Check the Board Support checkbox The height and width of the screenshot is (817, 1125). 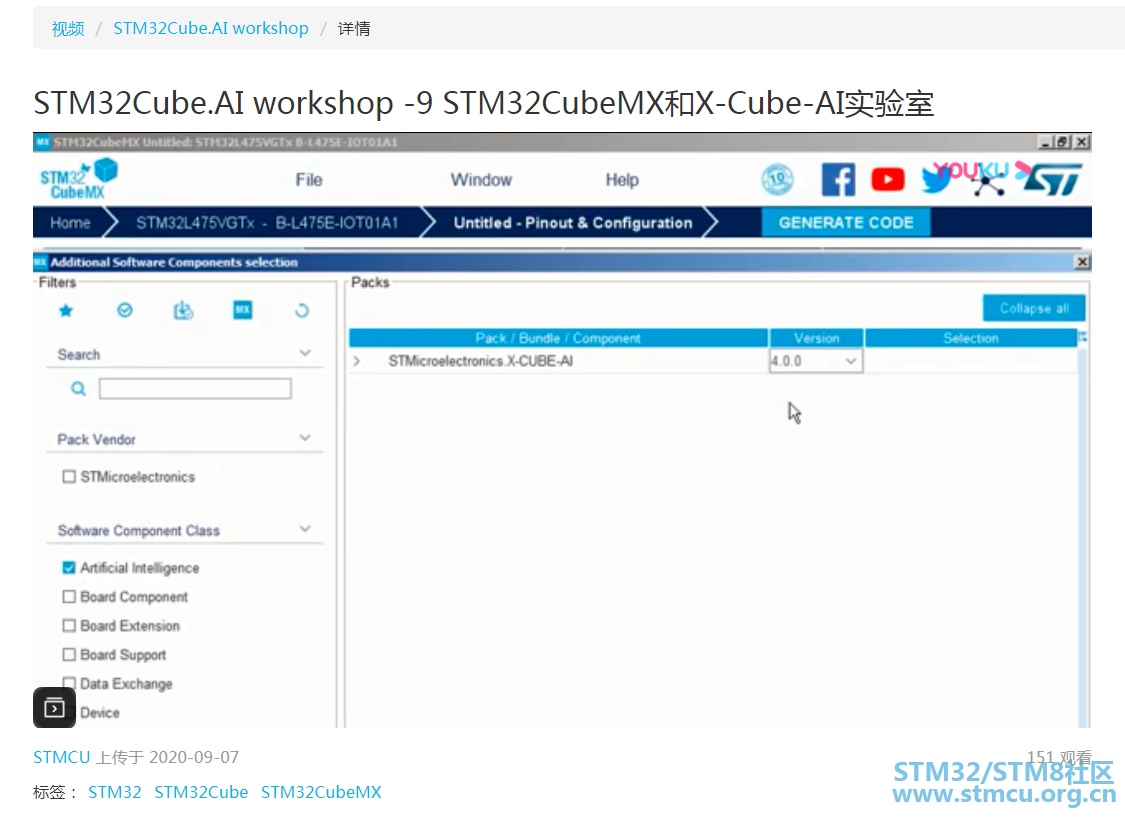[69, 654]
